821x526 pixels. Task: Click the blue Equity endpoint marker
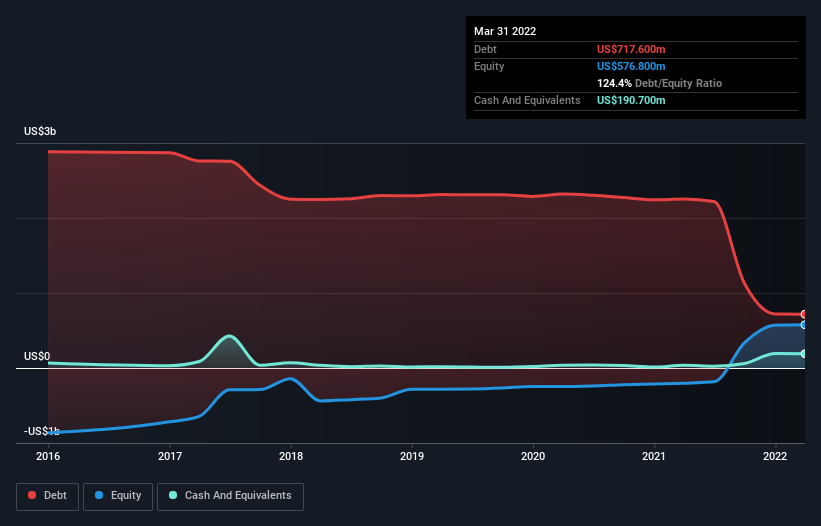pyautogui.click(x=804, y=325)
